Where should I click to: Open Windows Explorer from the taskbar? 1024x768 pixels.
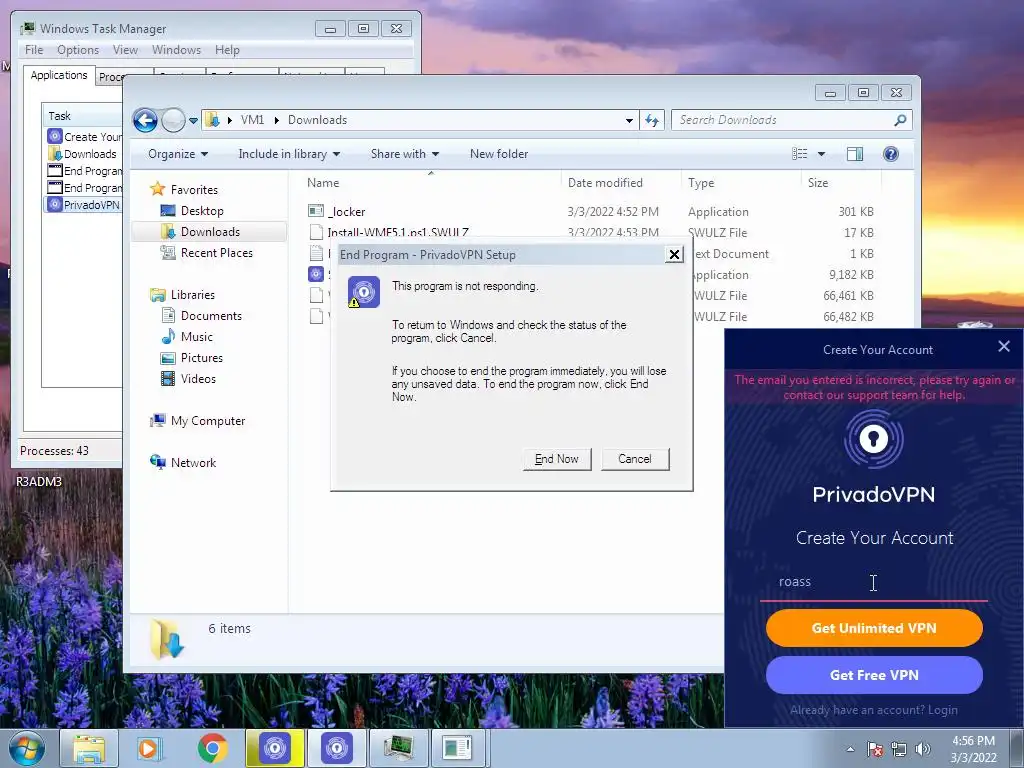click(89, 748)
